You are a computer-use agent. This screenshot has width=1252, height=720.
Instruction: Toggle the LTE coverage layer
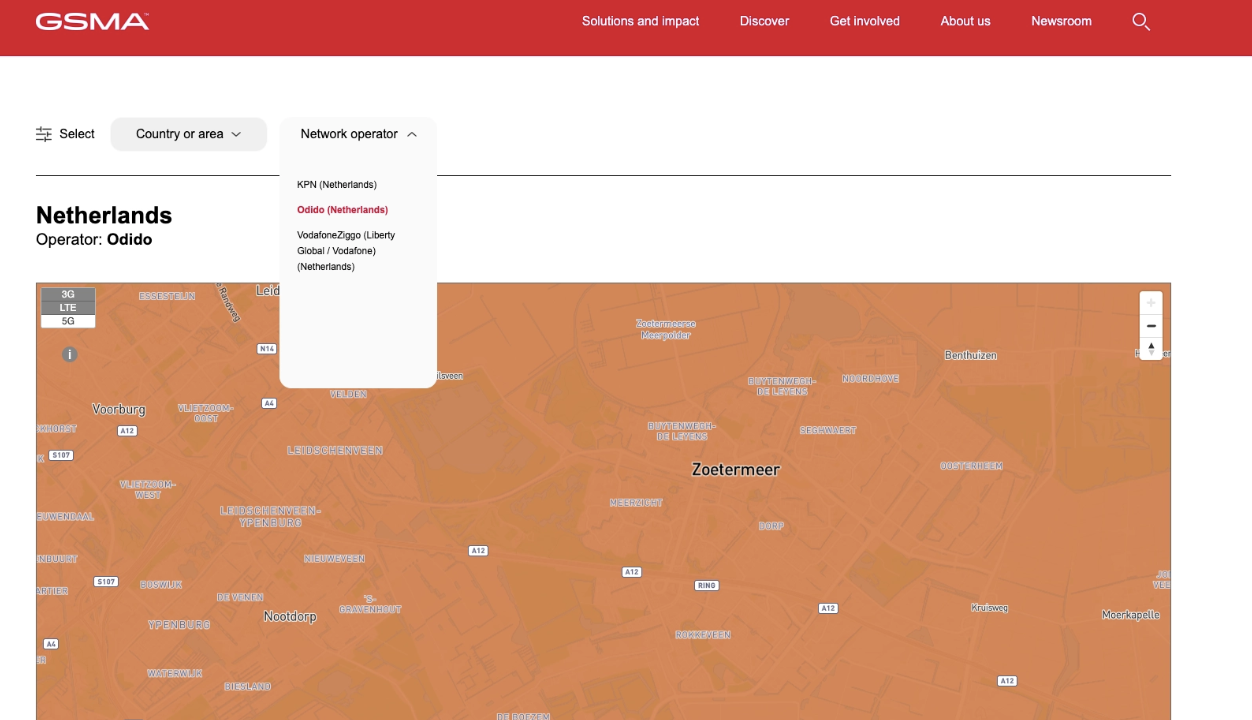click(68, 308)
